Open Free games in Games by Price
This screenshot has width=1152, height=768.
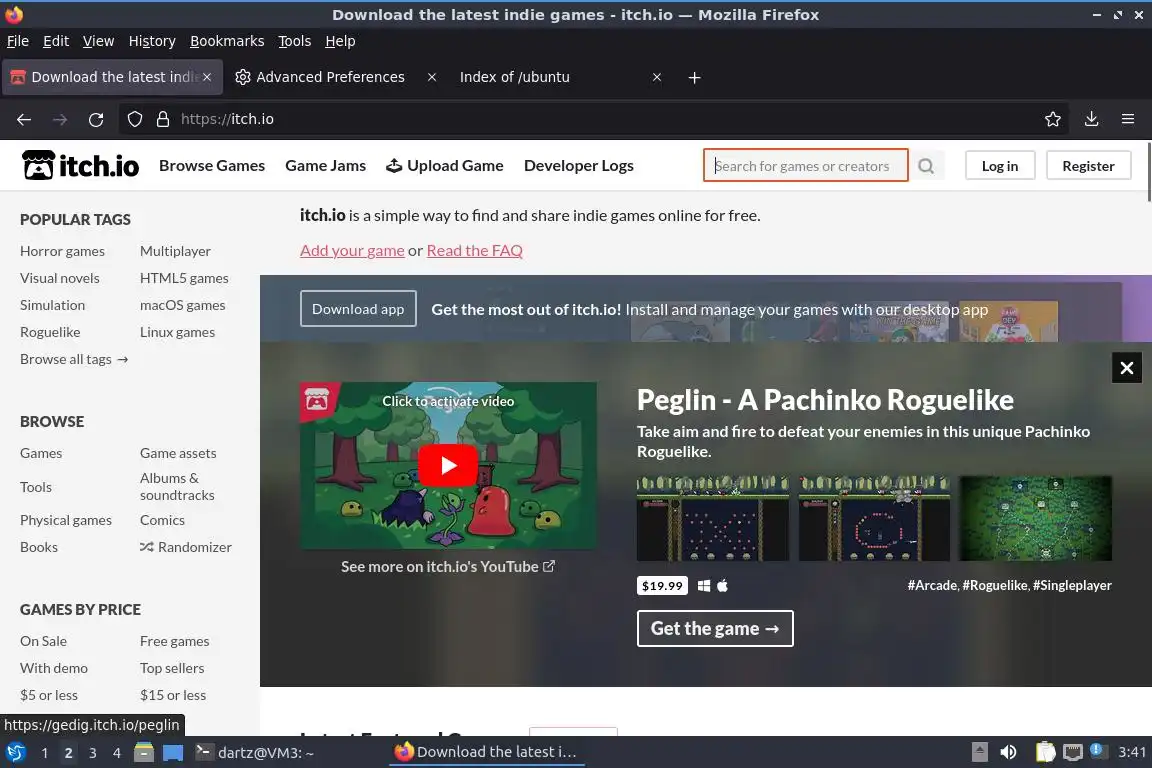click(x=175, y=642)
